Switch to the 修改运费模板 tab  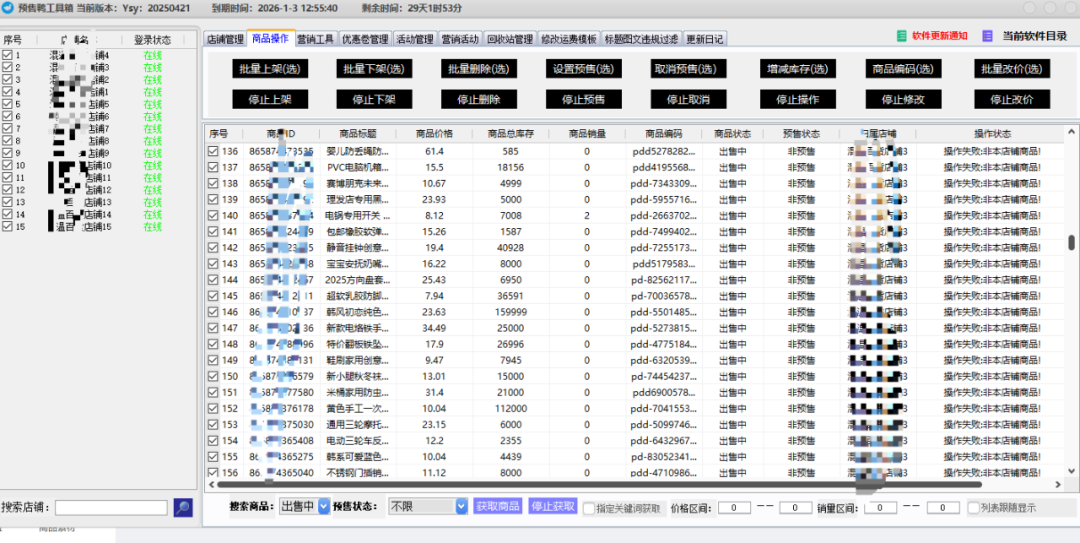pos(569,39)
